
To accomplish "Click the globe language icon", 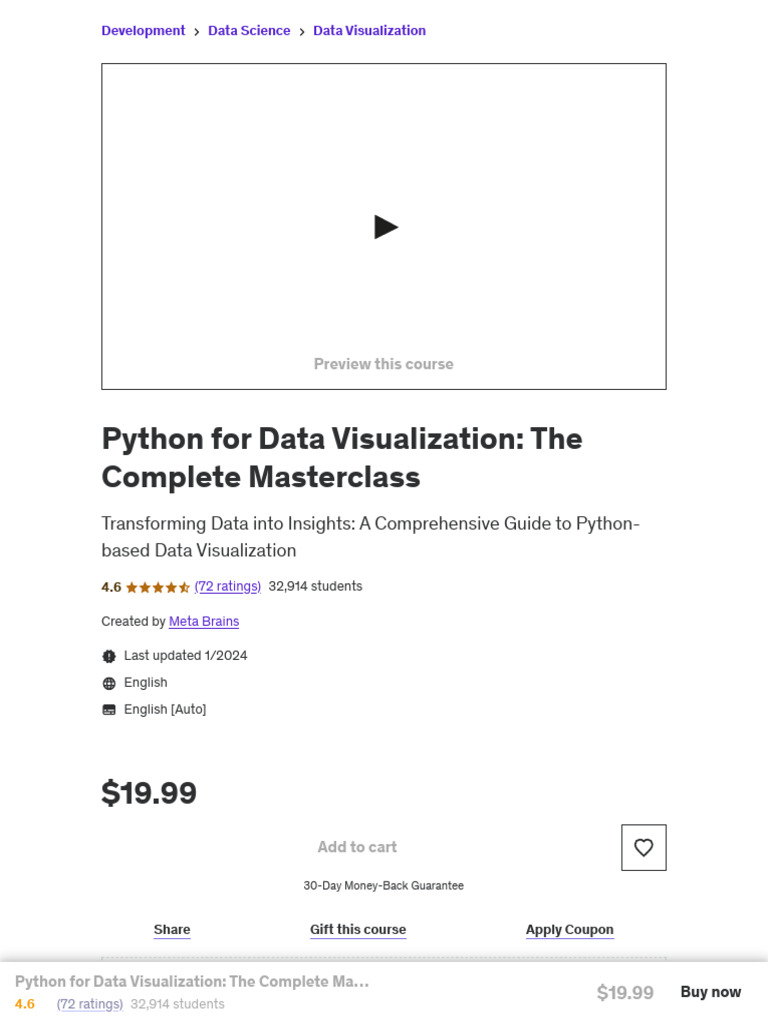I will (109, 683).
